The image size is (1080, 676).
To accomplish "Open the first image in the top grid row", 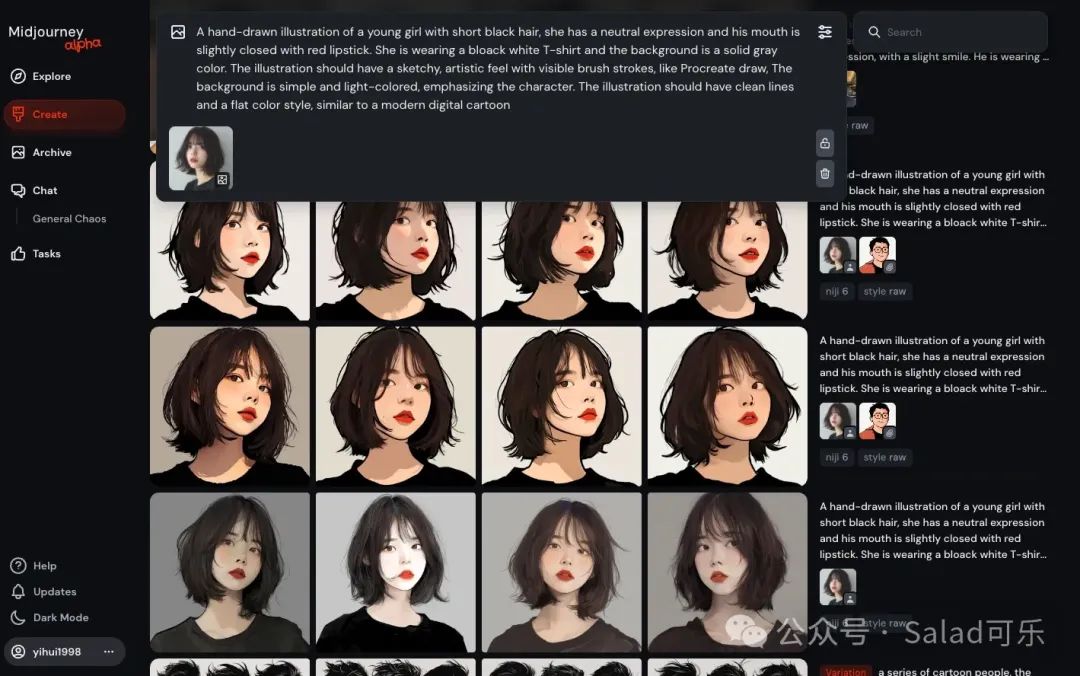I will pyautogui.click(x=230, y=260).
